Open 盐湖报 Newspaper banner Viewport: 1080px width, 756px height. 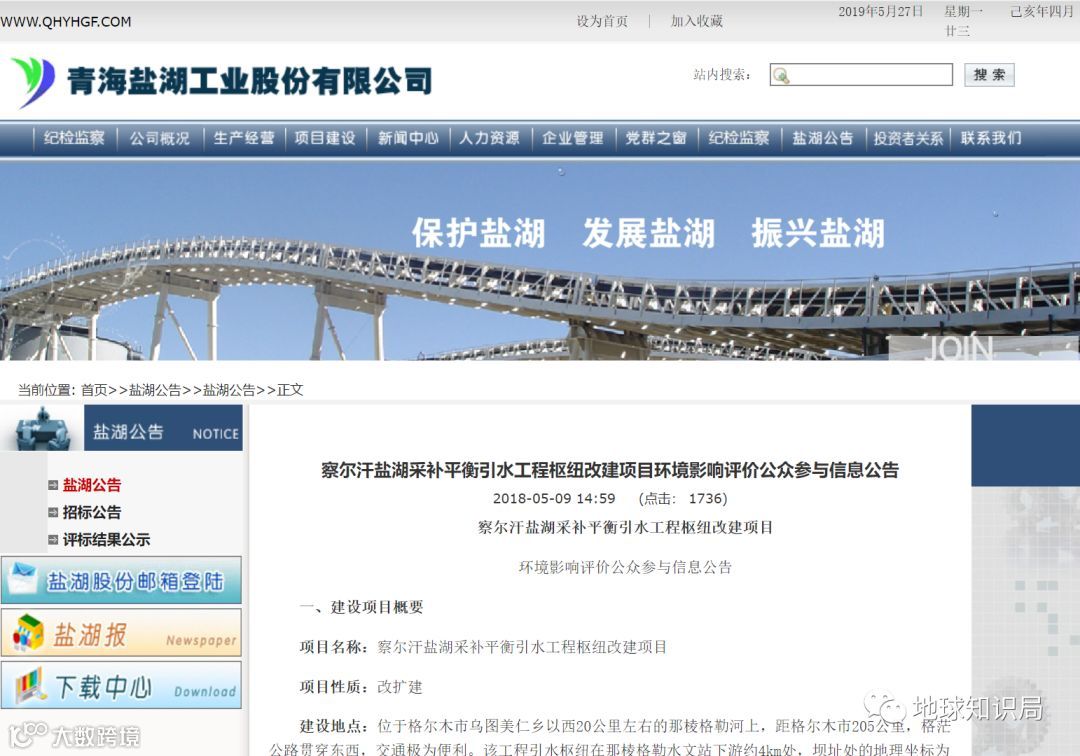[x=121, y=633]
